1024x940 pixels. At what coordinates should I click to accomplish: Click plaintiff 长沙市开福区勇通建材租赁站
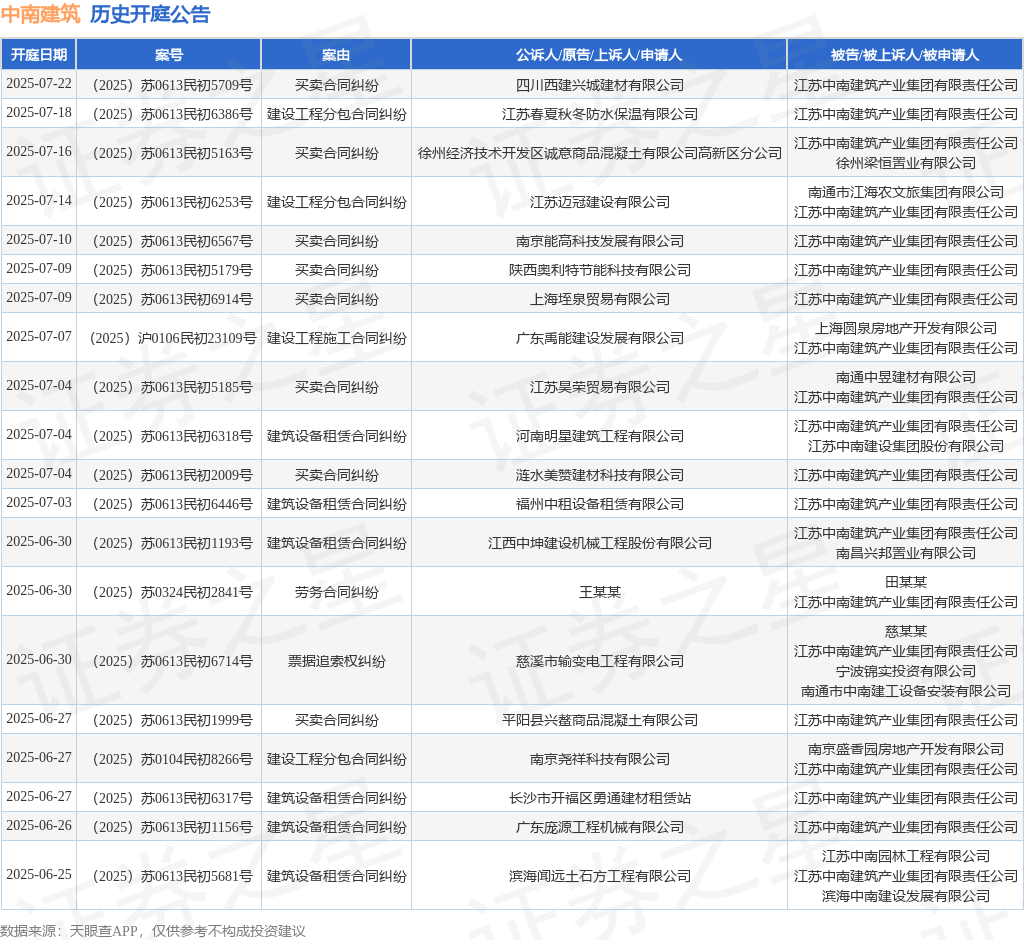click(600, 798)
